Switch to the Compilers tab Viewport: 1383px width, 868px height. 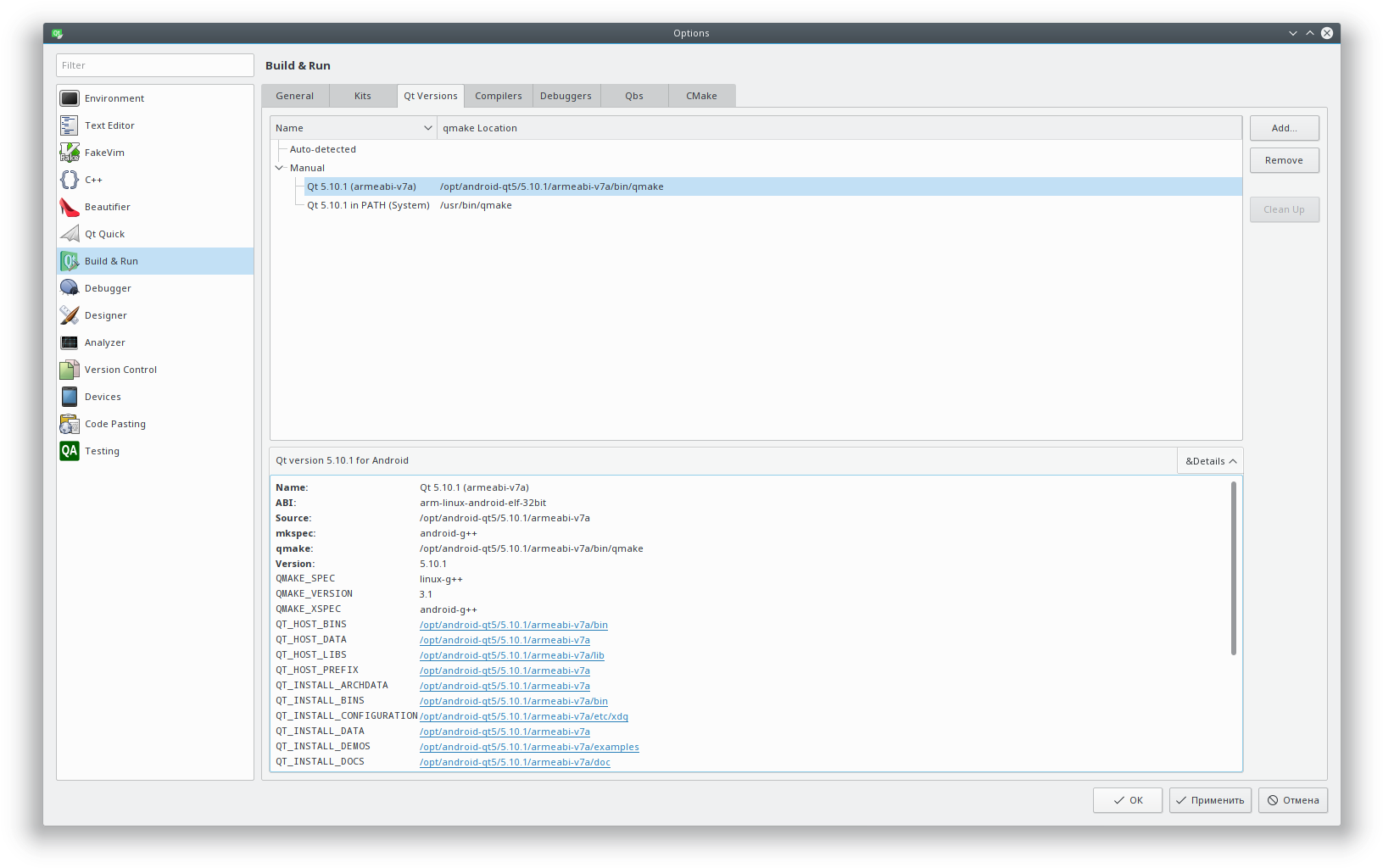point(499,96)
